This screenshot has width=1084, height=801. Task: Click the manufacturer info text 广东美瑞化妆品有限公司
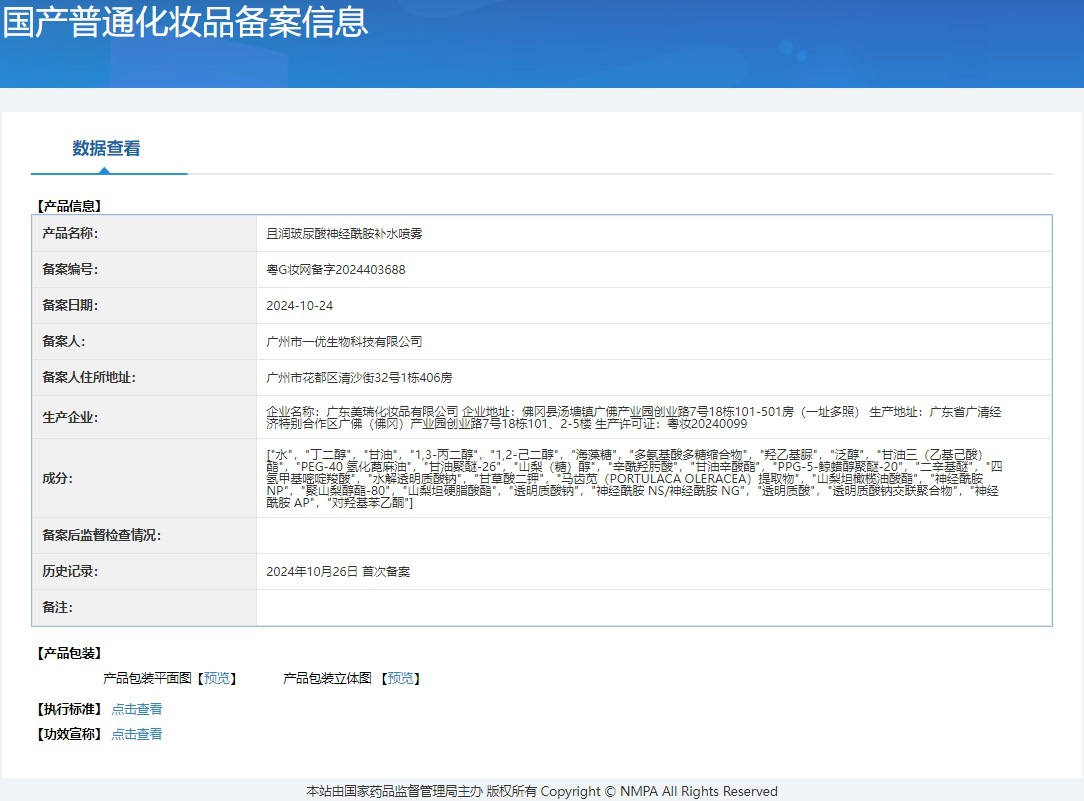(x=392, y=412)
